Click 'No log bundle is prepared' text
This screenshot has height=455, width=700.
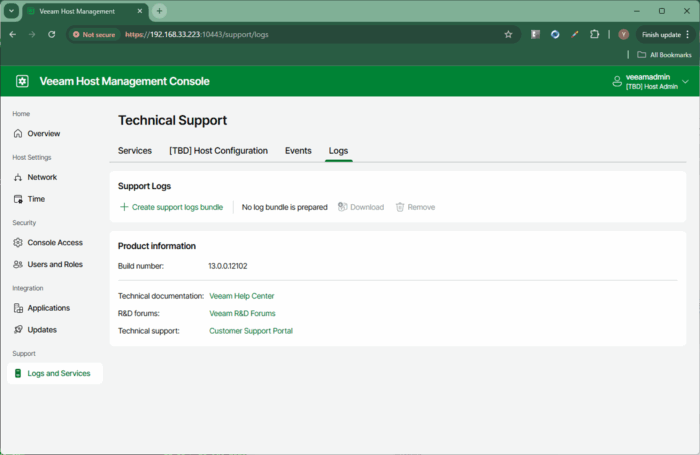[x=284, y=207]
